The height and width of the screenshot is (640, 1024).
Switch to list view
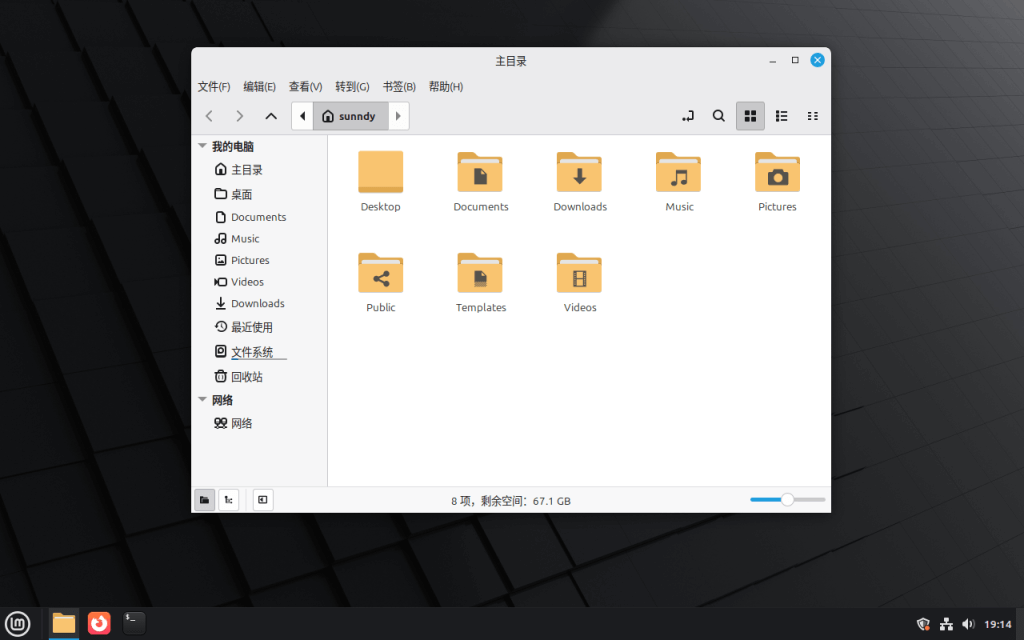pyautogui.click(x=781, y=116)
